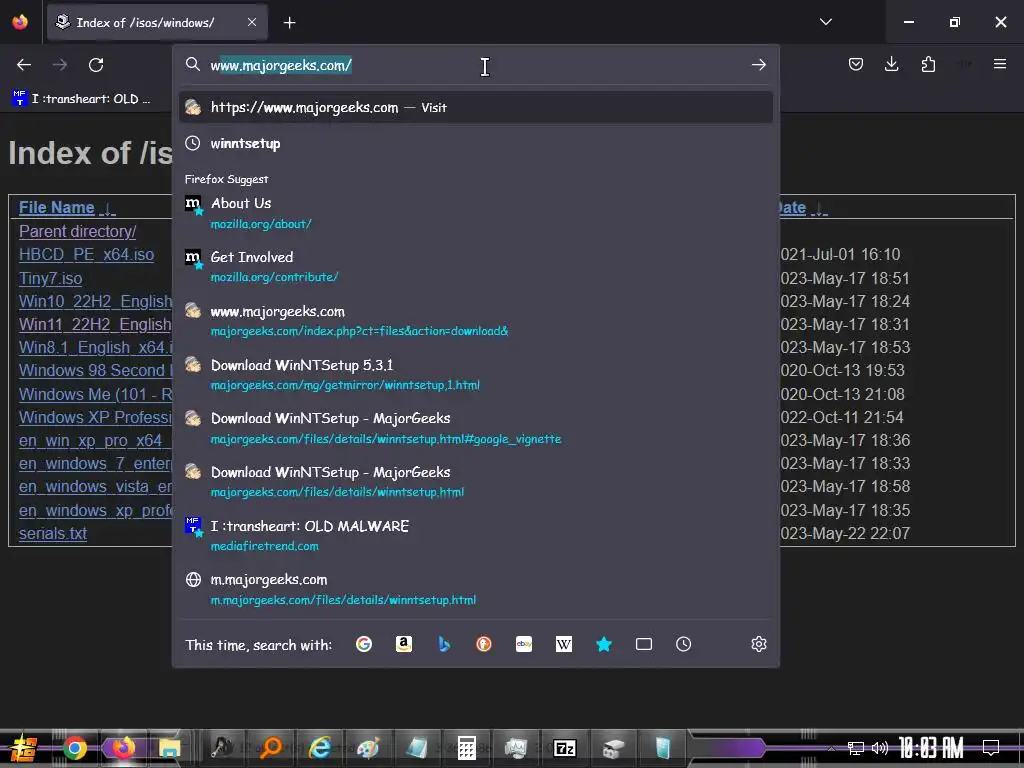Image resolution: width=1024 pixels, height=768 pixels.
Task: Open the list all tabs chevron
Action: tap(825, 22)
